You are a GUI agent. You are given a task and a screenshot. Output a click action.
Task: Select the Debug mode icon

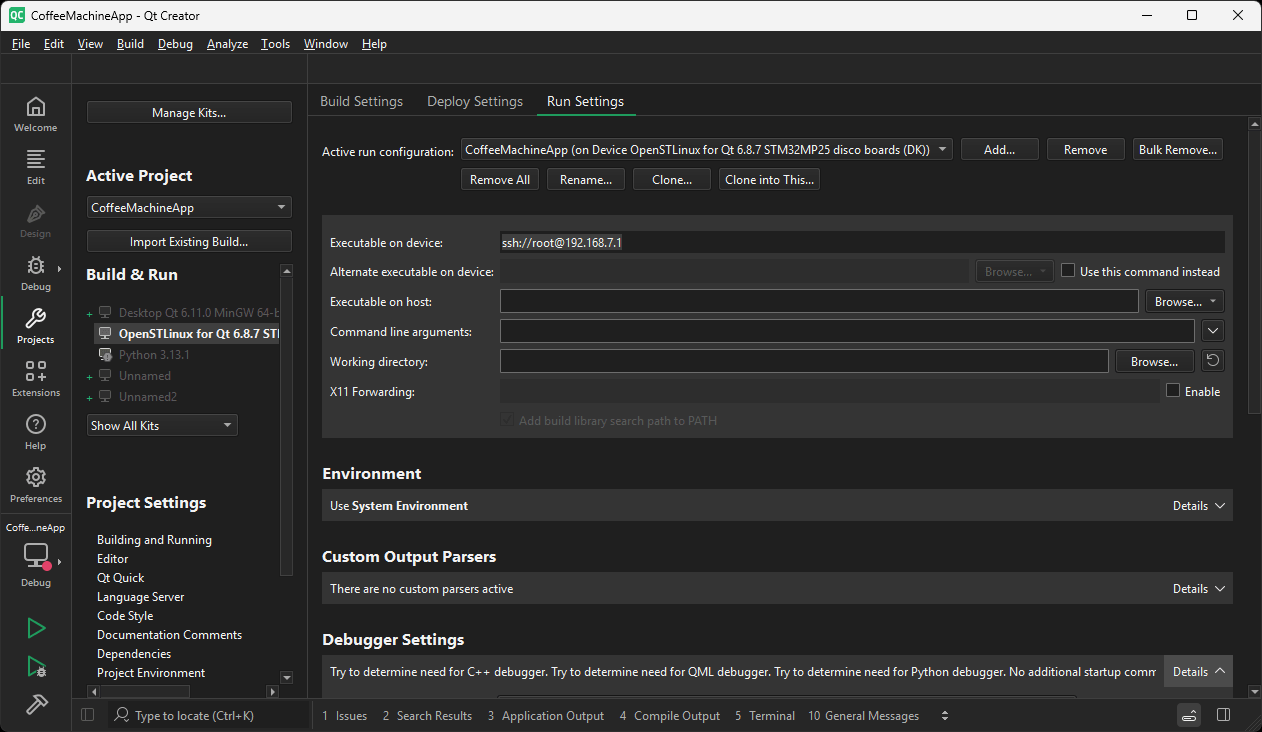(35, 272)
